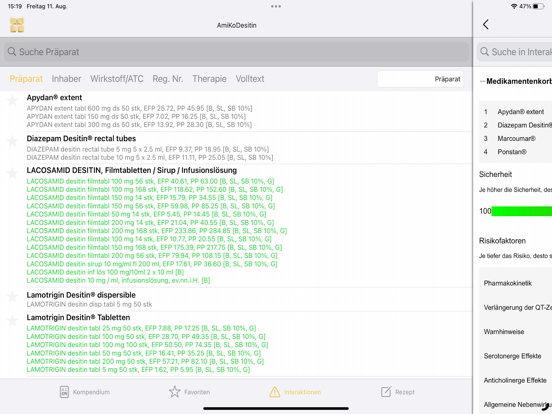
Task: Select Marcoumar® in Medikamentenkorb
Action: pyautogui.click(x=515, y=138)
